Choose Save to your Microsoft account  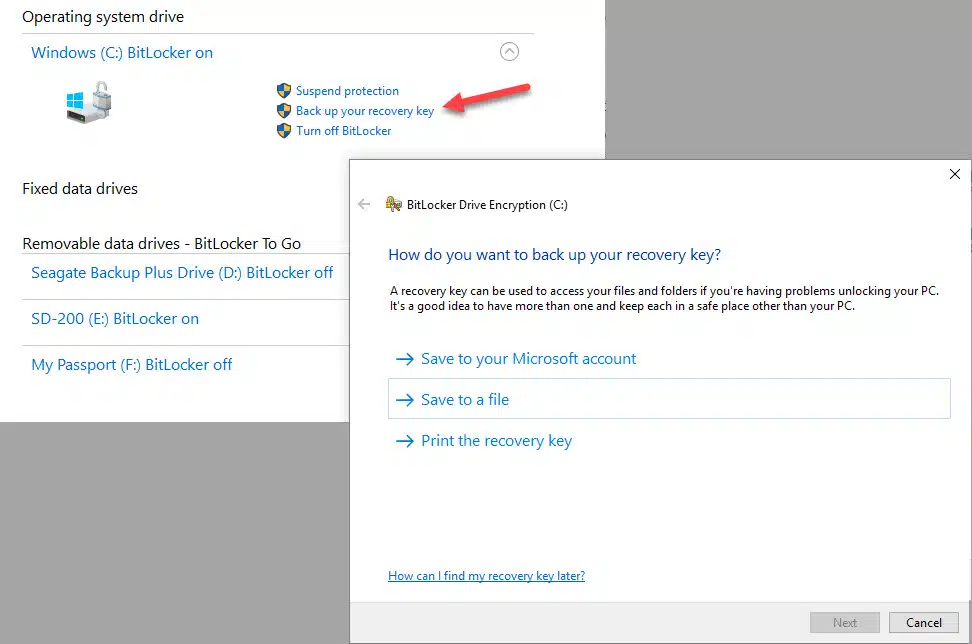point(528,359)
